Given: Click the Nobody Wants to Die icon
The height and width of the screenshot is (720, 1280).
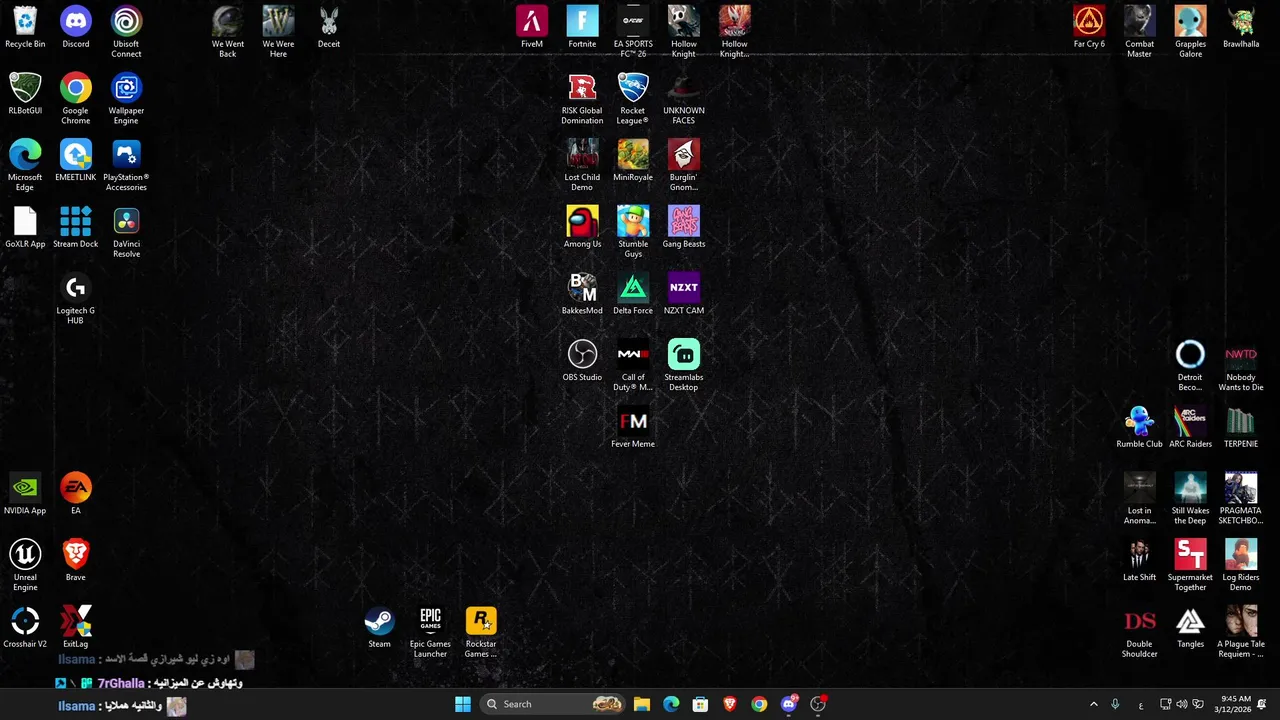Looking at the screenshot, I should 1241,366.
